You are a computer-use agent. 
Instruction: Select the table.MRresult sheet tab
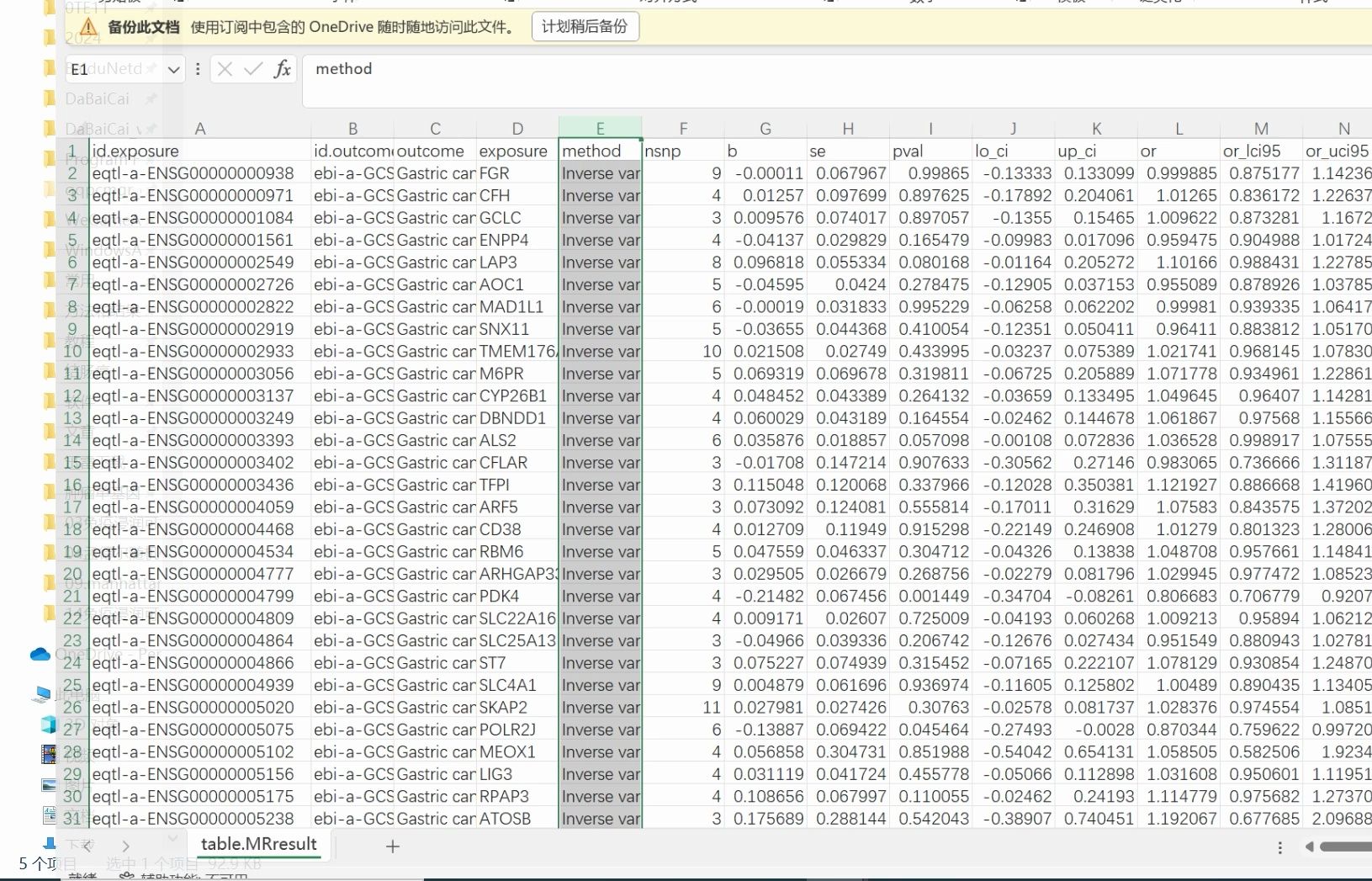259,845
